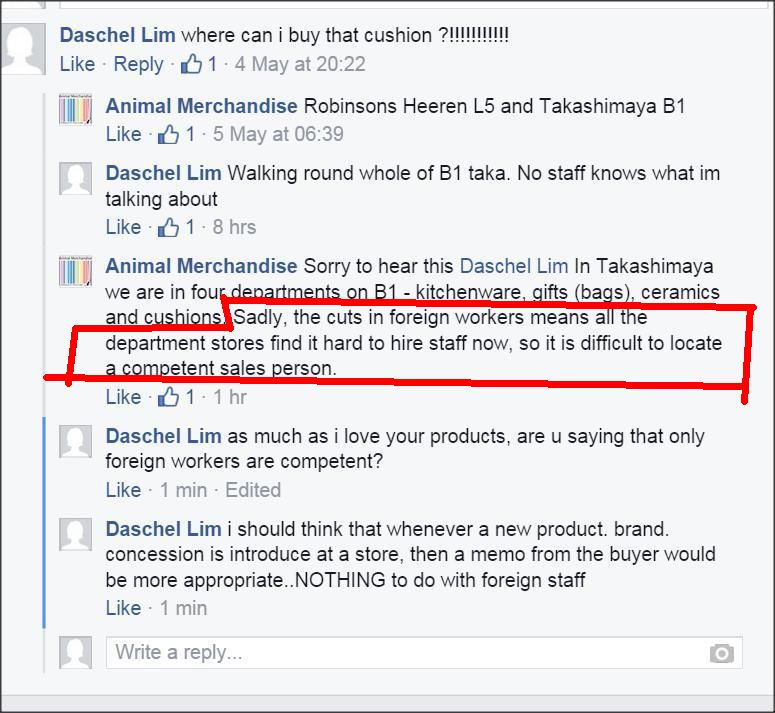
Task: Click thumbs-up icon on the Robinsons Heeren reply
Action: tap(169, 134)
